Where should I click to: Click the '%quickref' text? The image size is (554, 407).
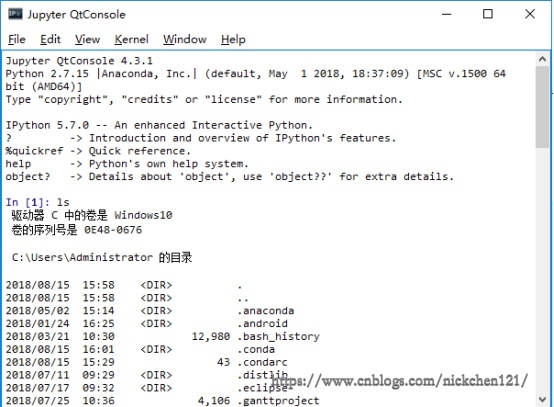(x=34, y=151)
